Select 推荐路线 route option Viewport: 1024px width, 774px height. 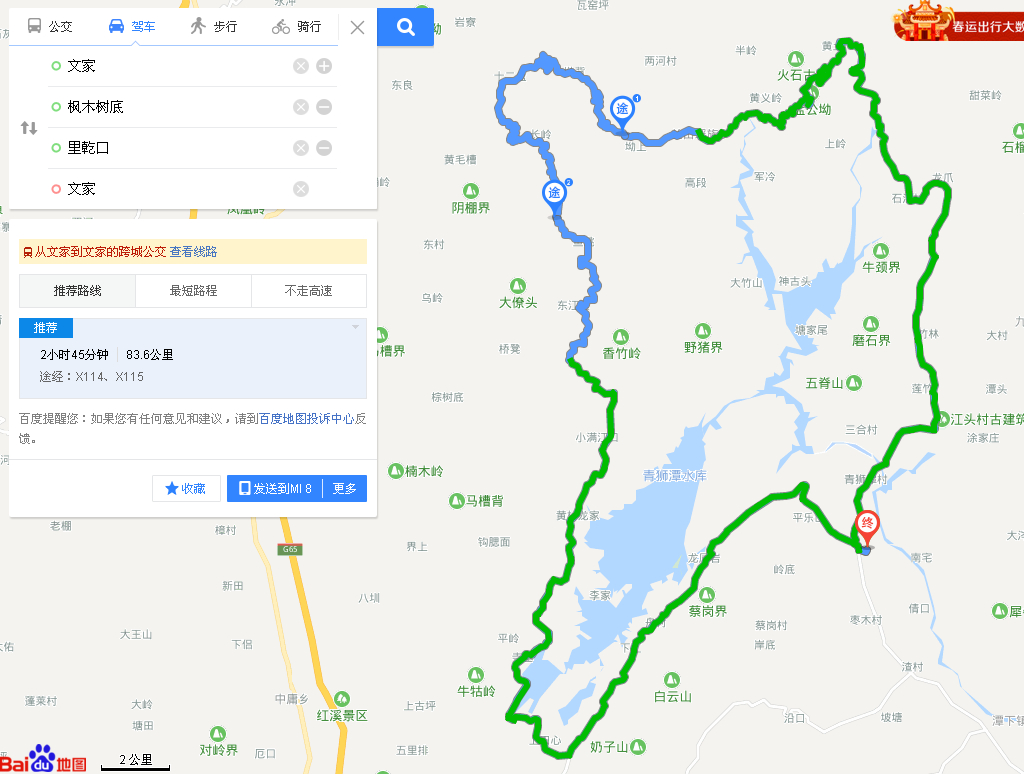coord(78,291)
